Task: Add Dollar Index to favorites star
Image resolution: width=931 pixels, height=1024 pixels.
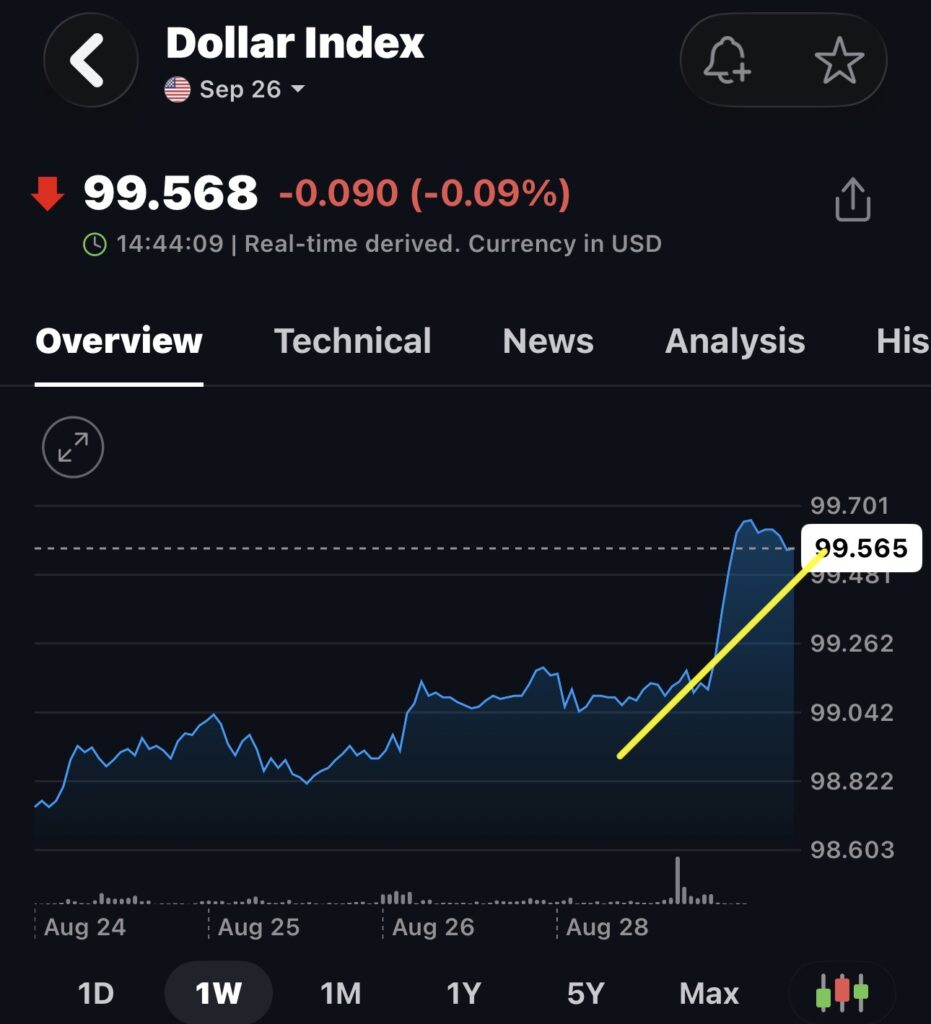Action: coord(840,60)
